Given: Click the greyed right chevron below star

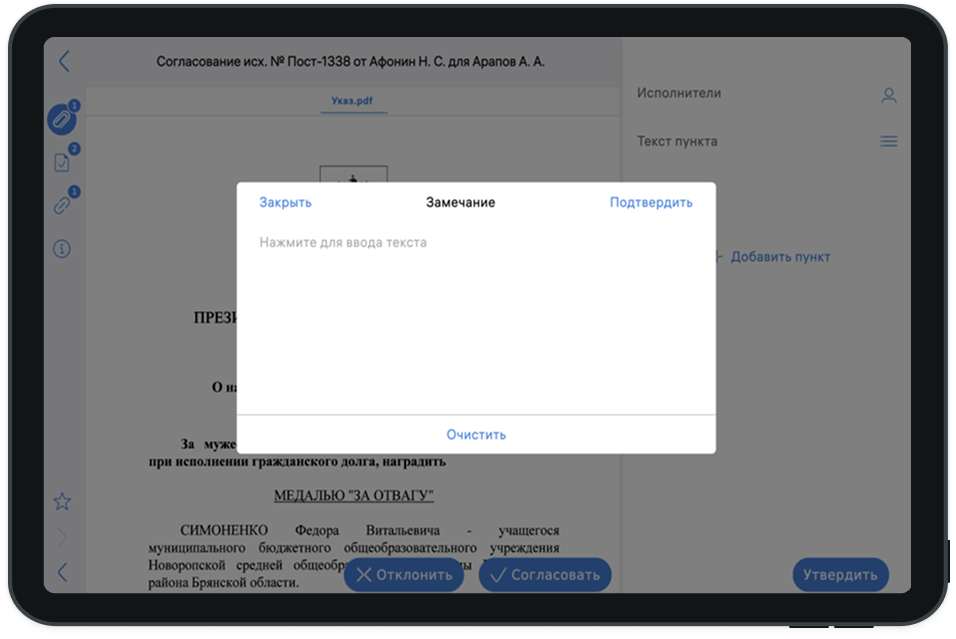Looking at the screenshot, I should pos(62,537).
